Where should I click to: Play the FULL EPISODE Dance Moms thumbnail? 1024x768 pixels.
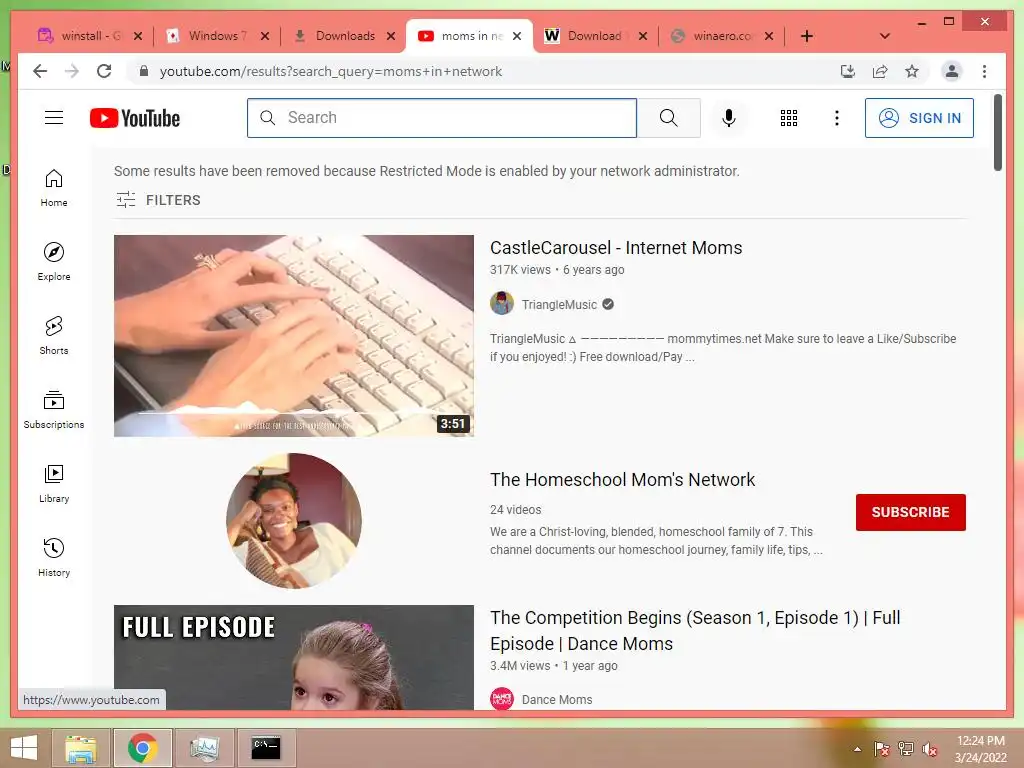pyautogui.click(x=293, y=657)
